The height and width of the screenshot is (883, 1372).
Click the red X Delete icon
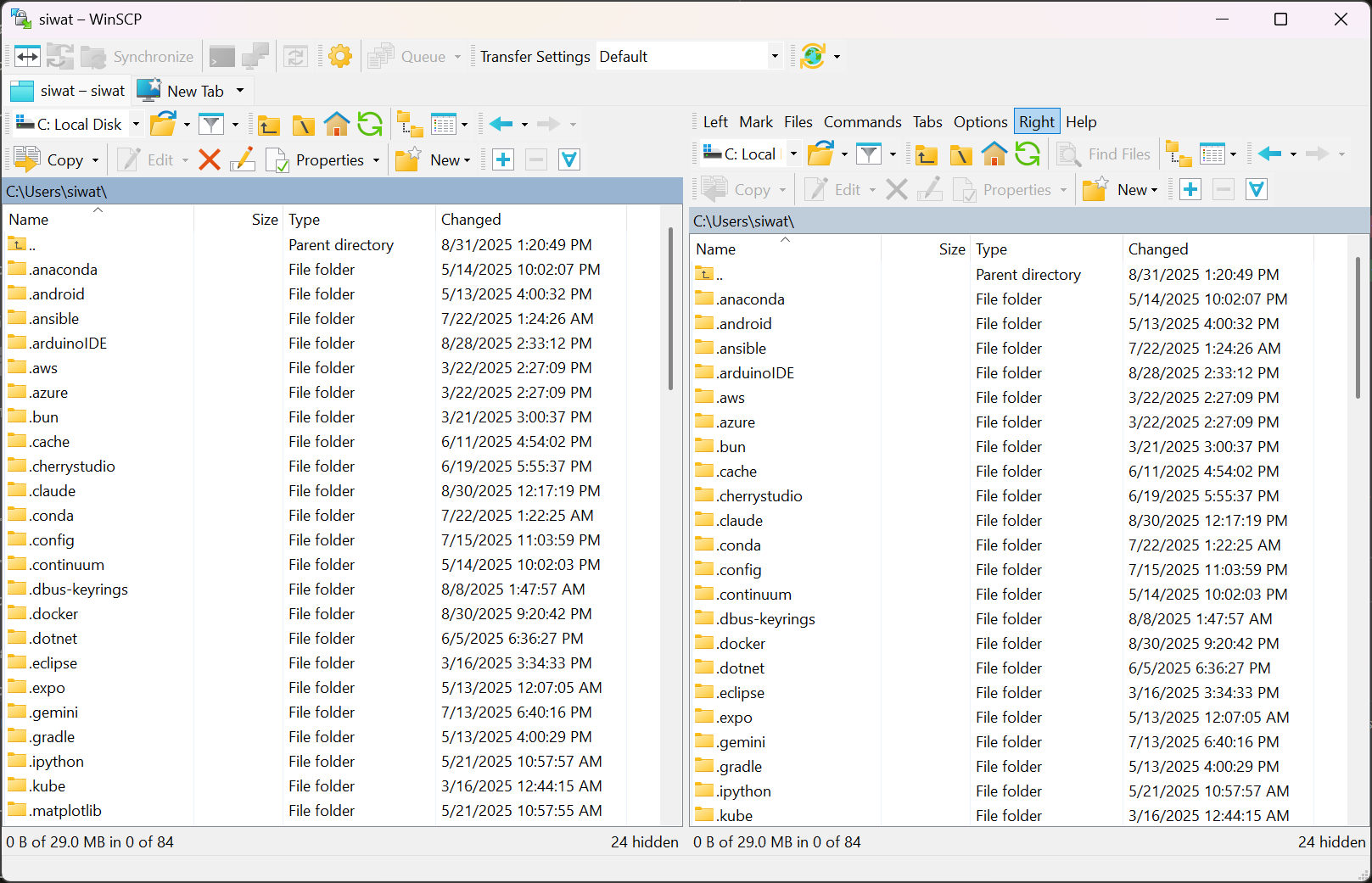tap(210, 159)
